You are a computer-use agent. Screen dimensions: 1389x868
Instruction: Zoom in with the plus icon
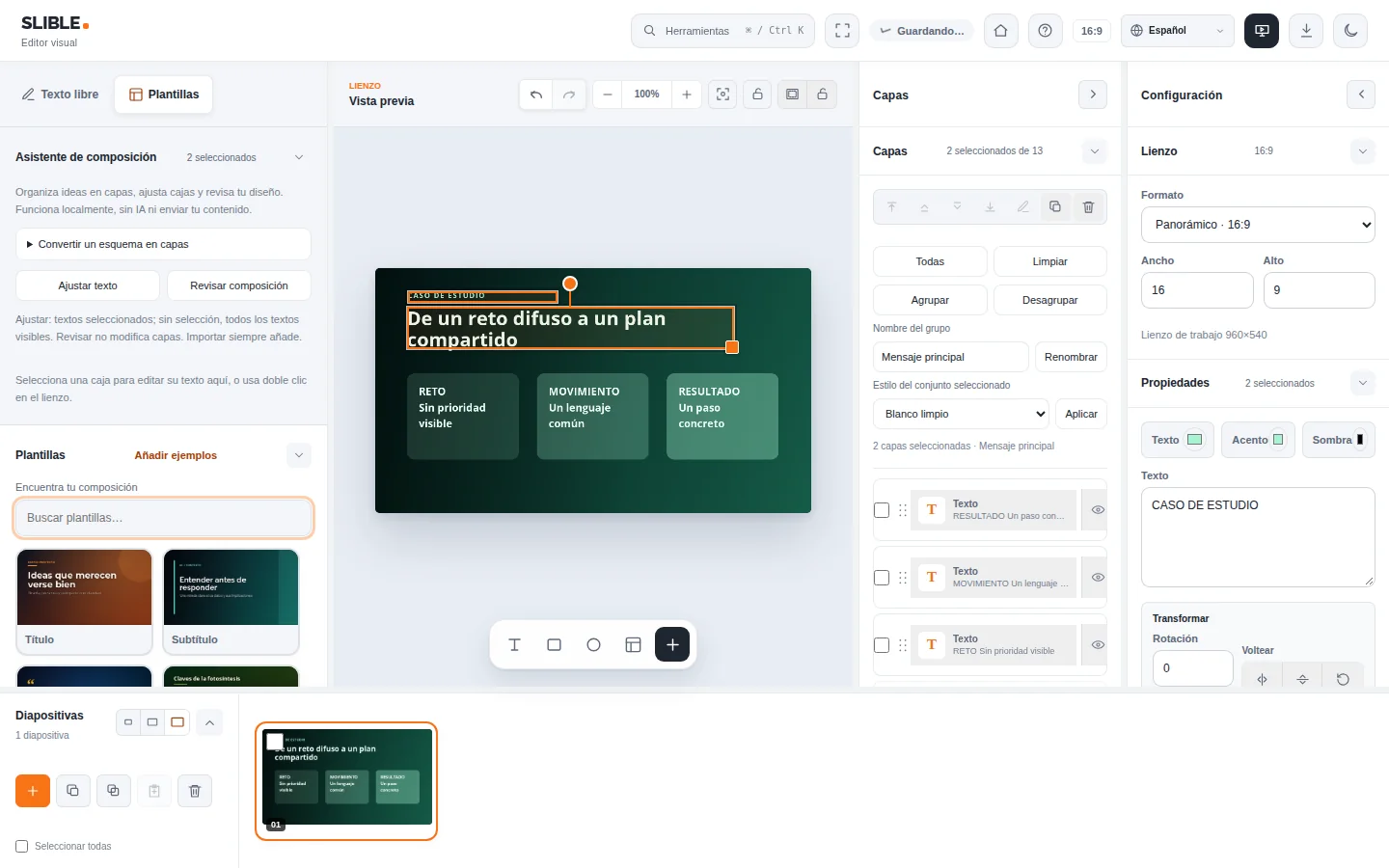point(687,95)
